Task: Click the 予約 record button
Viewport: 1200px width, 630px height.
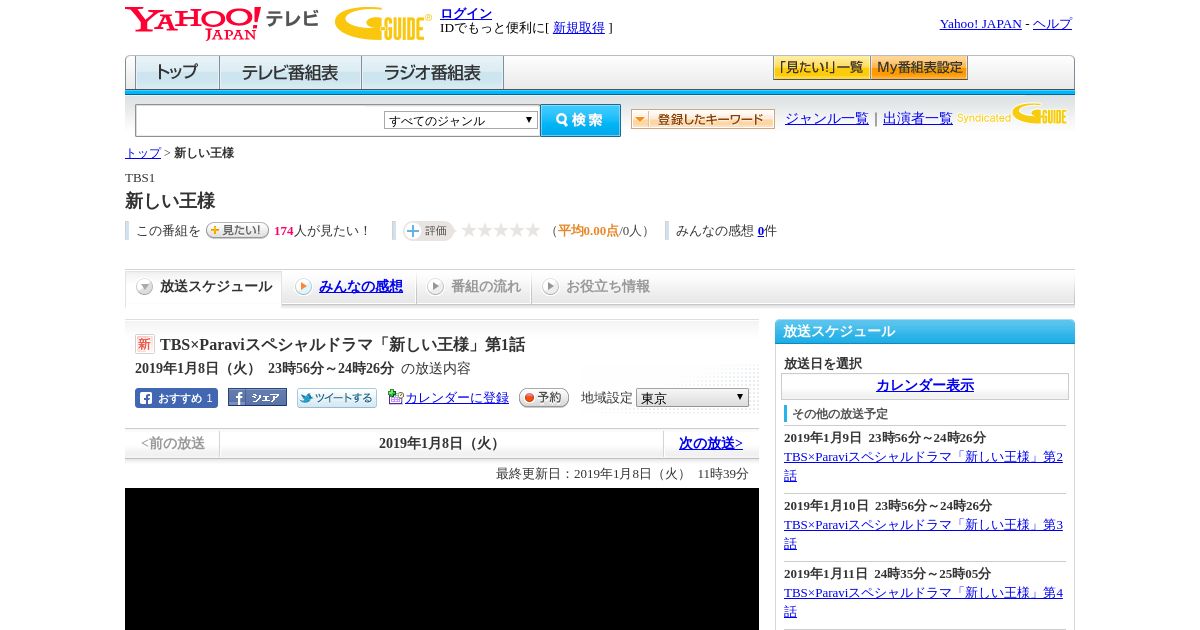Action: (x=544, y=398)
